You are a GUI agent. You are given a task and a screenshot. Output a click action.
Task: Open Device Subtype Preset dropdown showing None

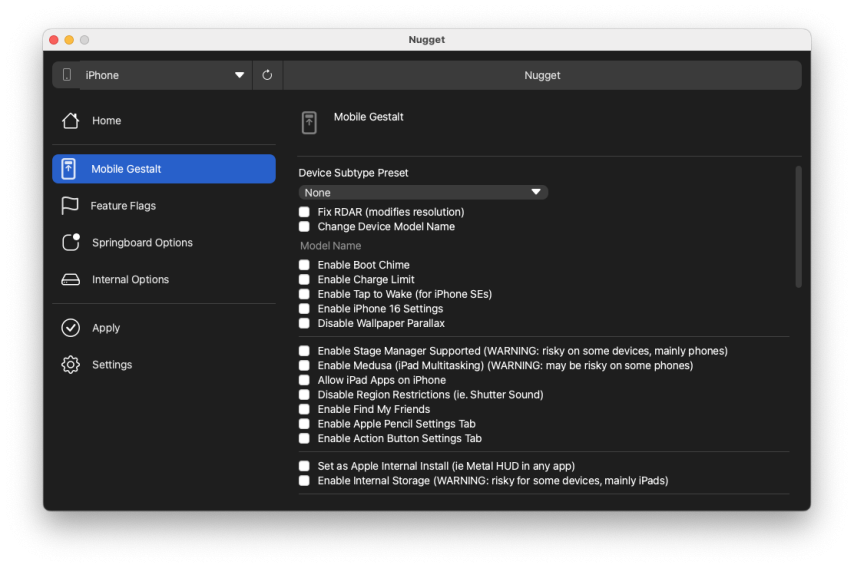tap(423, 192)
